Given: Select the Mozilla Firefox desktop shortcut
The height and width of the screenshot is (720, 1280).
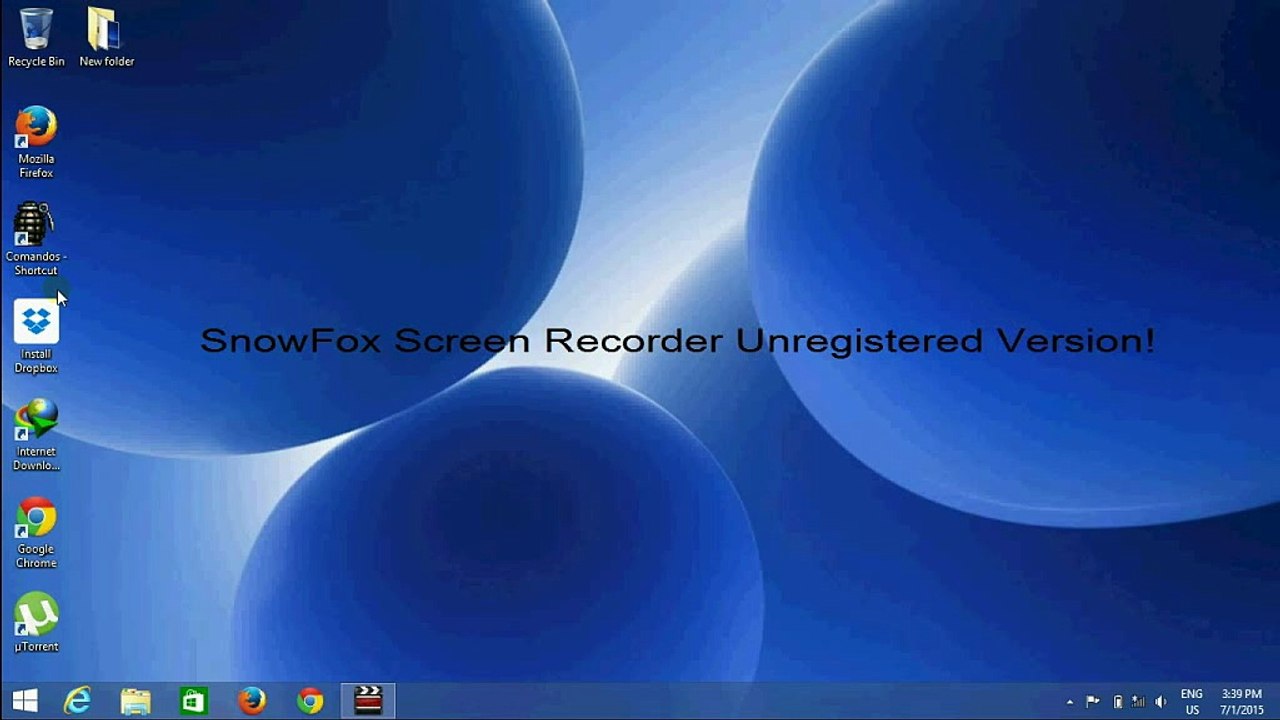Looking at the screenshot, I should tap(36, 142).
